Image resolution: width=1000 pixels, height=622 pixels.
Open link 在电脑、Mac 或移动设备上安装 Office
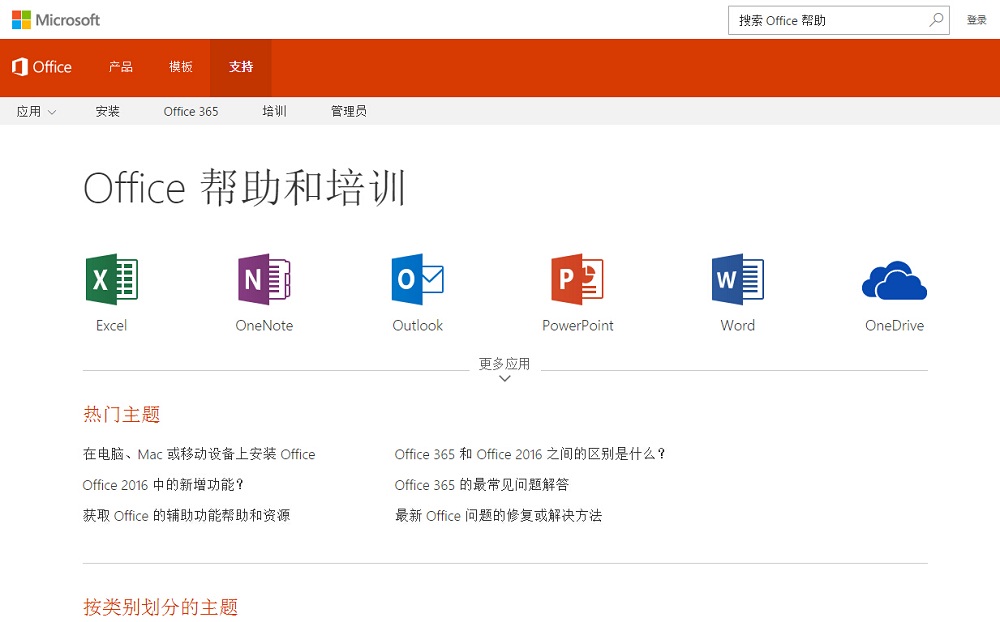[199, 454]
